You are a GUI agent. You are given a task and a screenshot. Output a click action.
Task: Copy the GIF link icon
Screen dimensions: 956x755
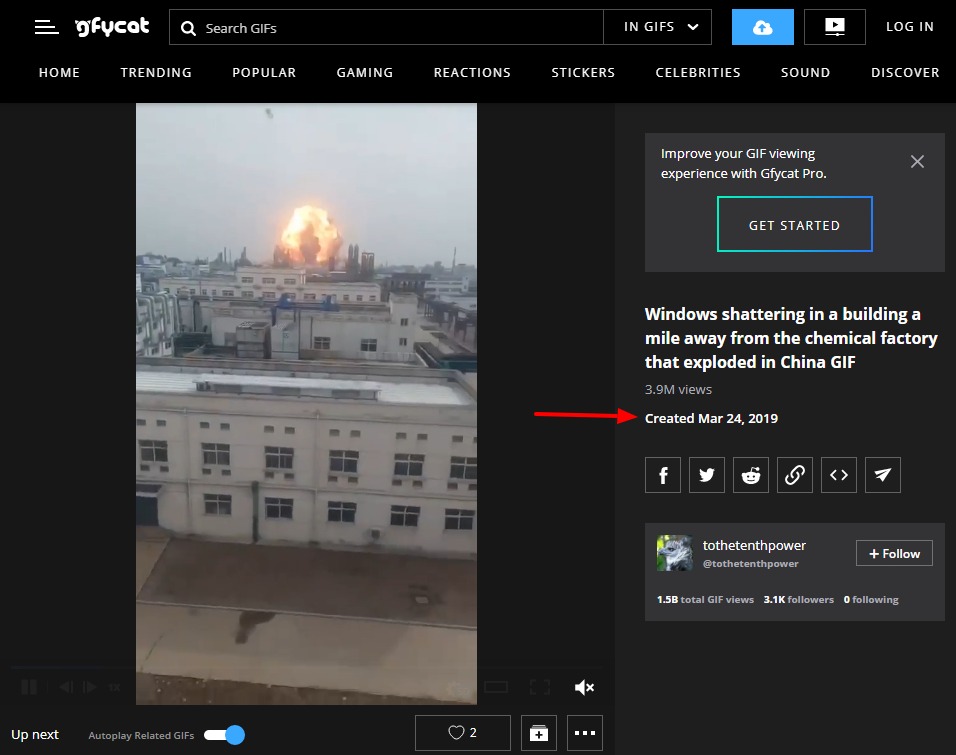coord(794,474)
